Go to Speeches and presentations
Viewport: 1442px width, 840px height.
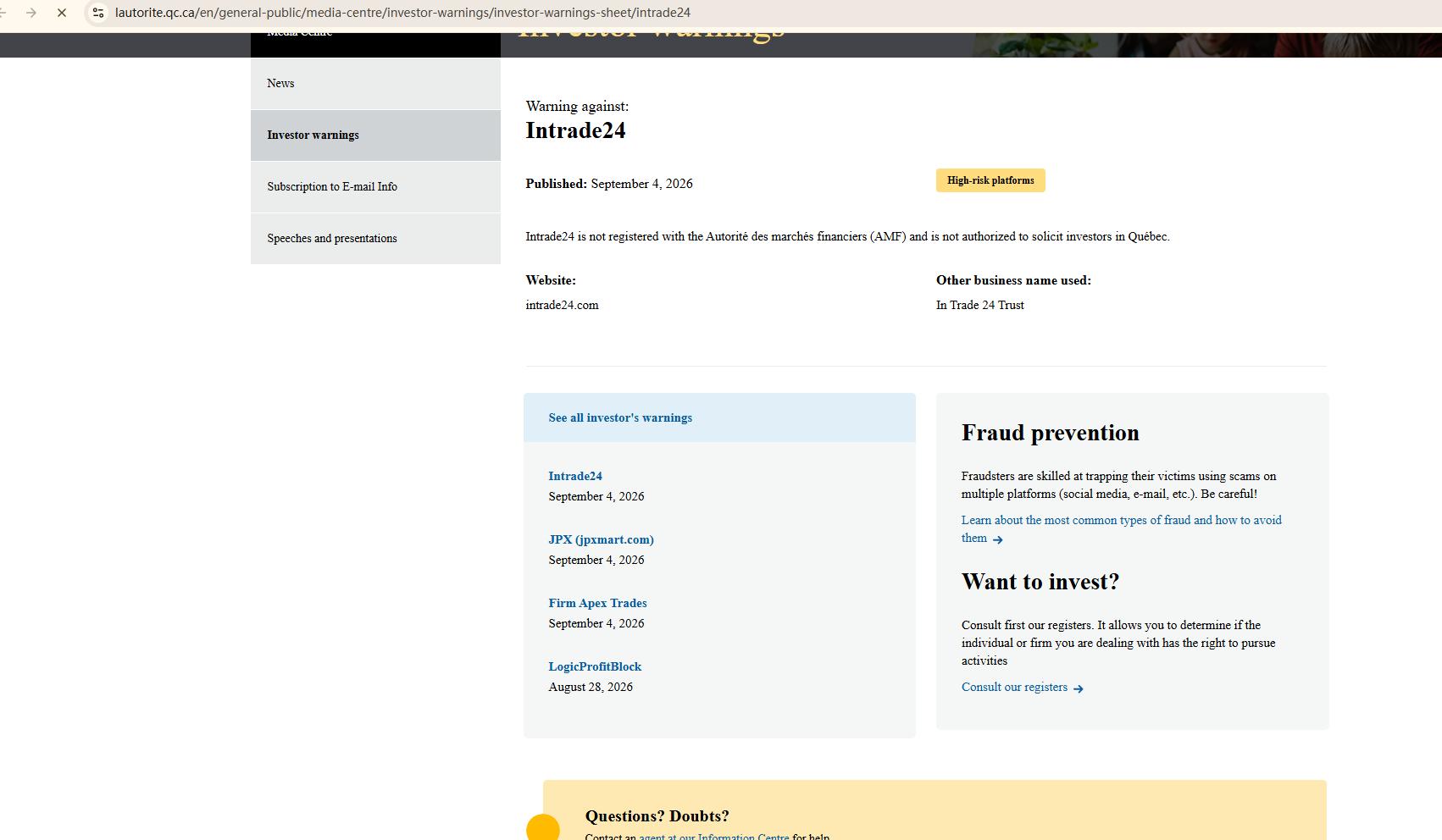pos(375,238)
